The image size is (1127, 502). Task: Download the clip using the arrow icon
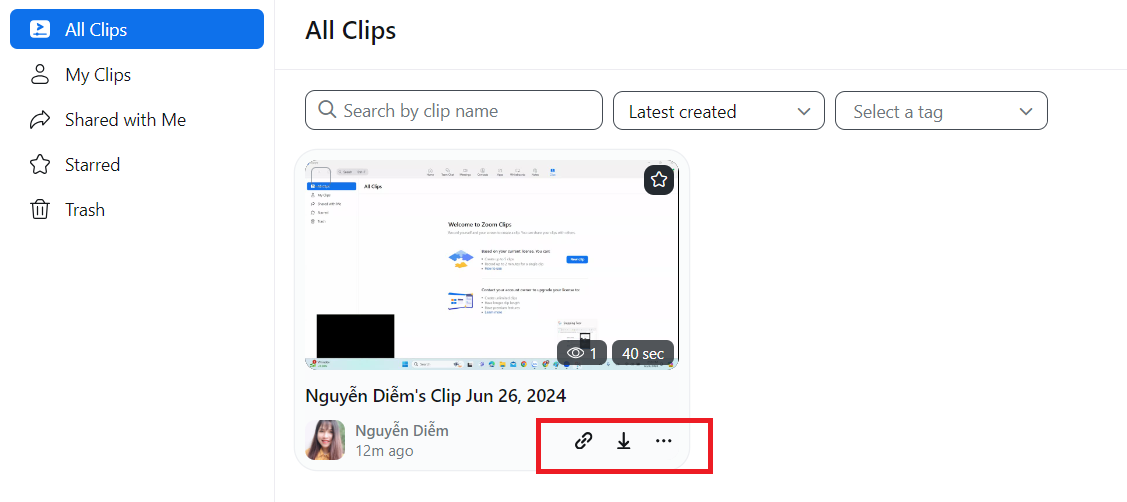pos(624,441)
